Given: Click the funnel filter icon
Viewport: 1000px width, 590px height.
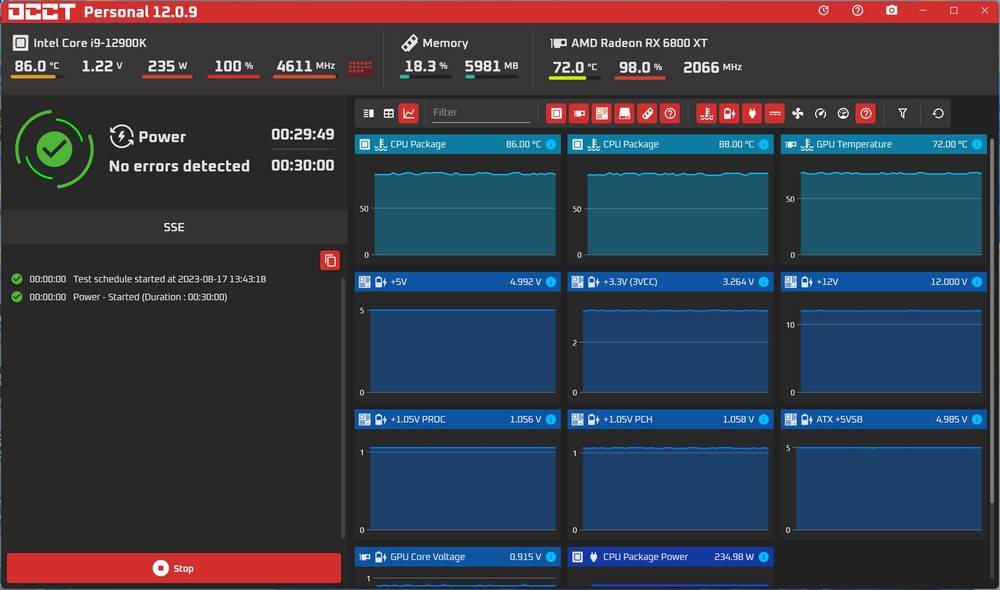Looking at the screenshot, I should (902, 114).
